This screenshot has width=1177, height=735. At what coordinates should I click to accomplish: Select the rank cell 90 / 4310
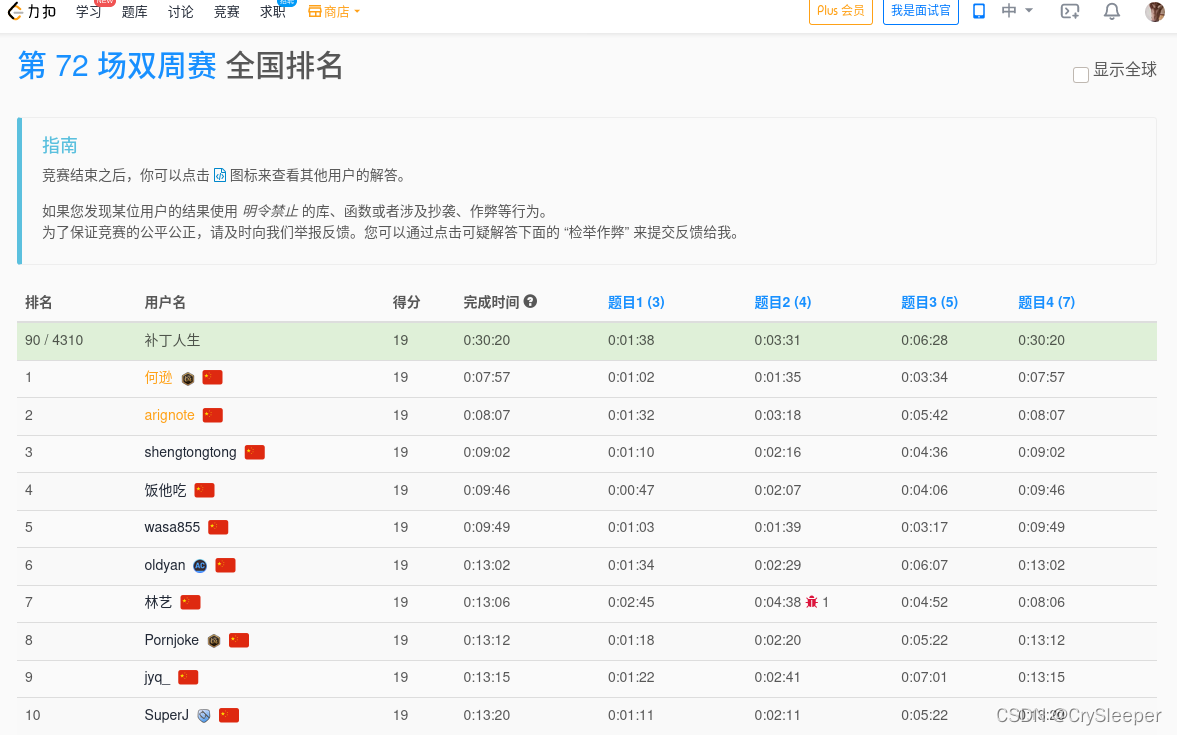pos(54,340)
